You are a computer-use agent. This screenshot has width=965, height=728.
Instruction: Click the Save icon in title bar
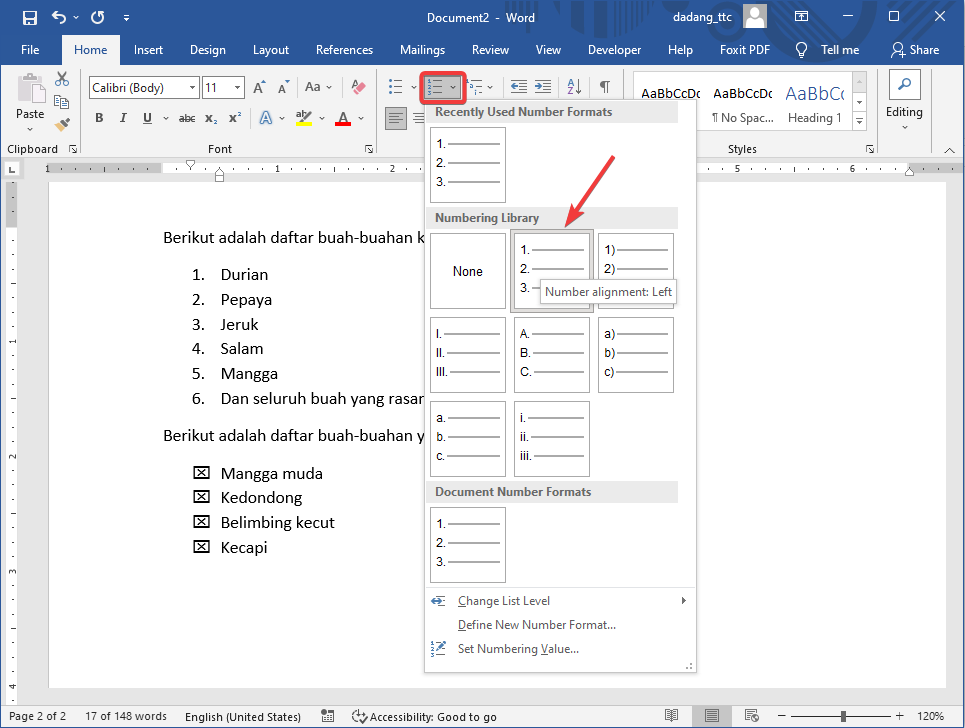point(29,17)
